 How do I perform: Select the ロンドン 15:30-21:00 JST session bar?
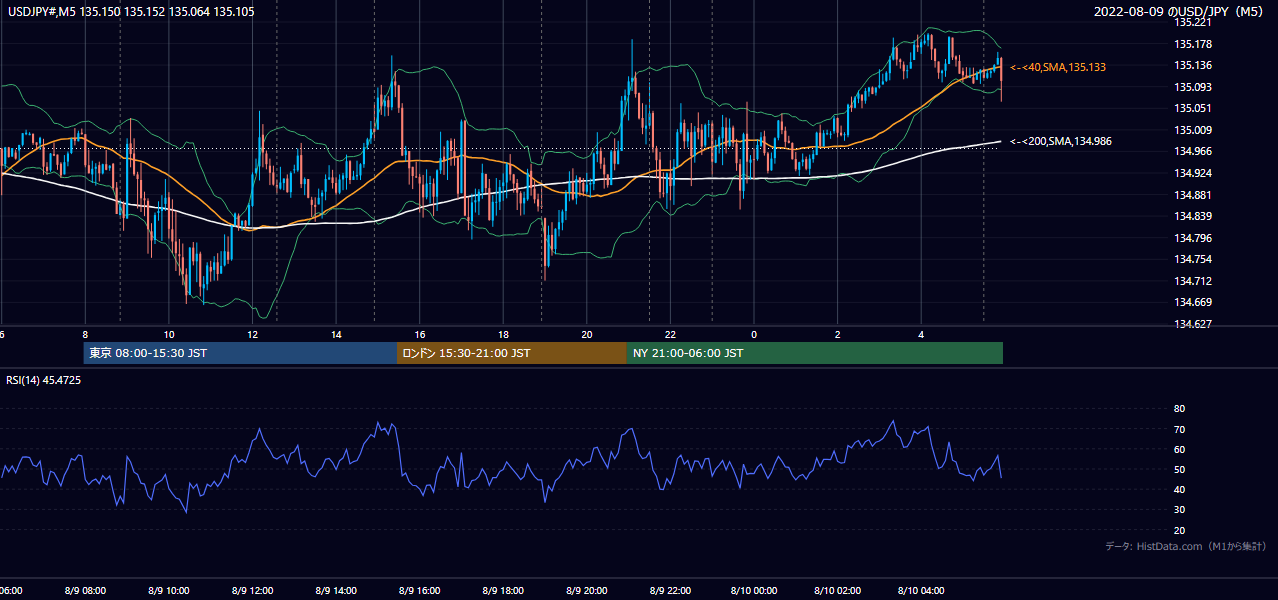pos(512,353)
